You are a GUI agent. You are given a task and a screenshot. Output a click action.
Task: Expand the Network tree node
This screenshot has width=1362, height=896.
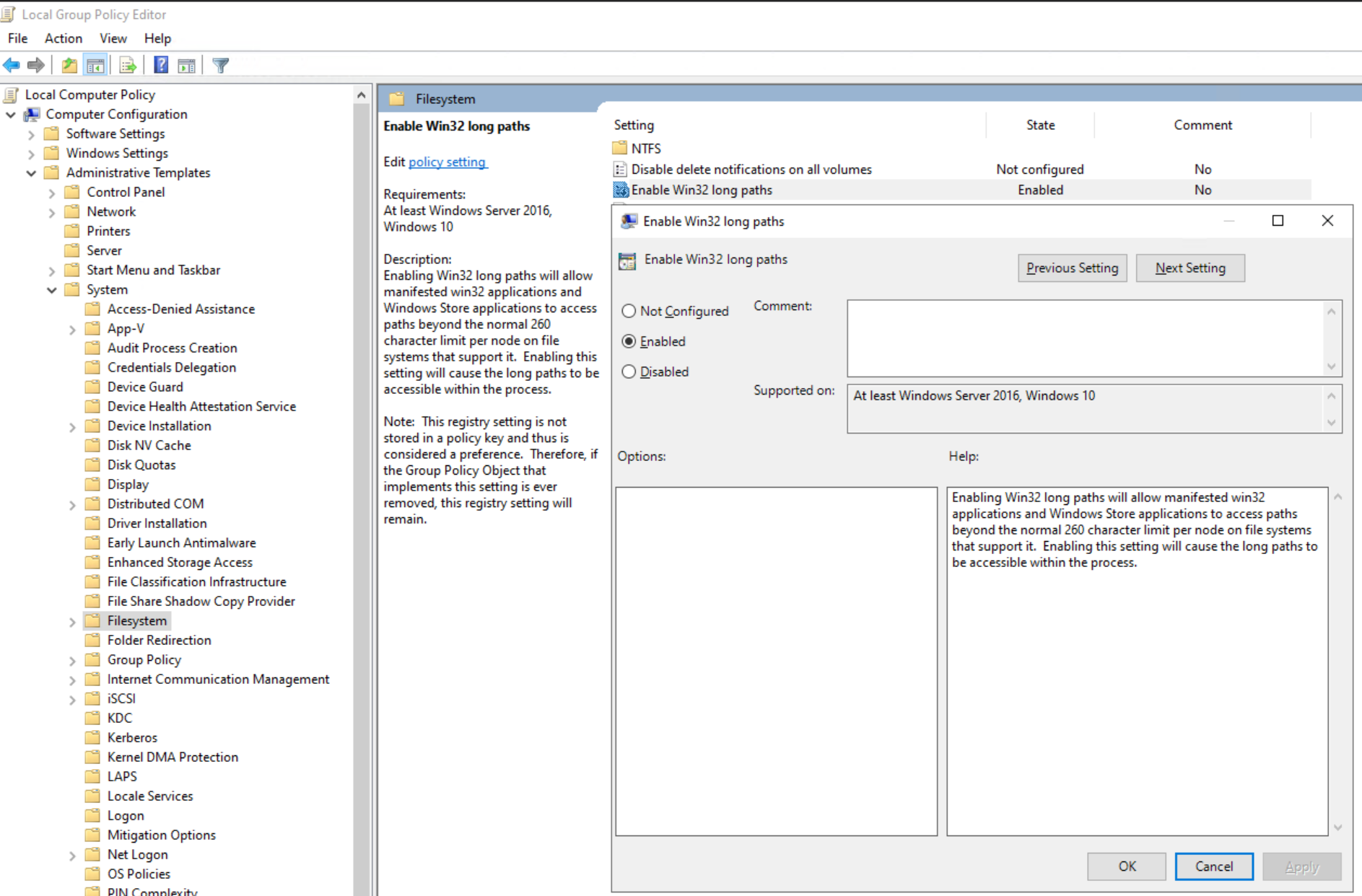click(x=52, y=211)
